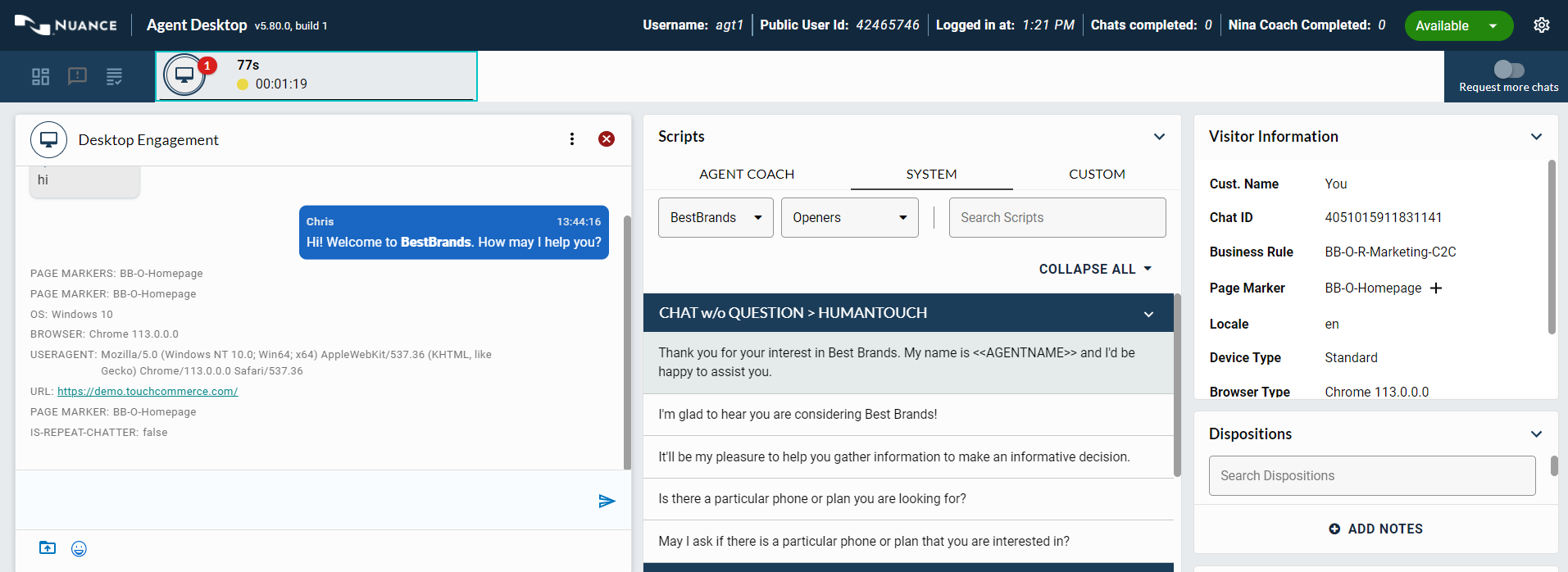
Task: Click the settings gear icon
Action: point(1541,25)
